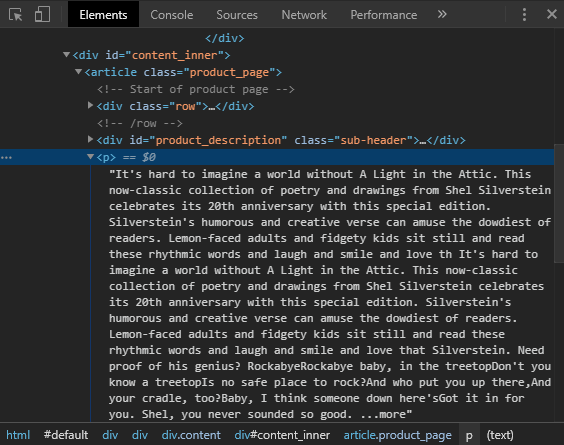Image resolution: width=564 pixels, height=445 pixels.
Task: Open DevTools three-dot customize menu
Action: coord(524,14)
